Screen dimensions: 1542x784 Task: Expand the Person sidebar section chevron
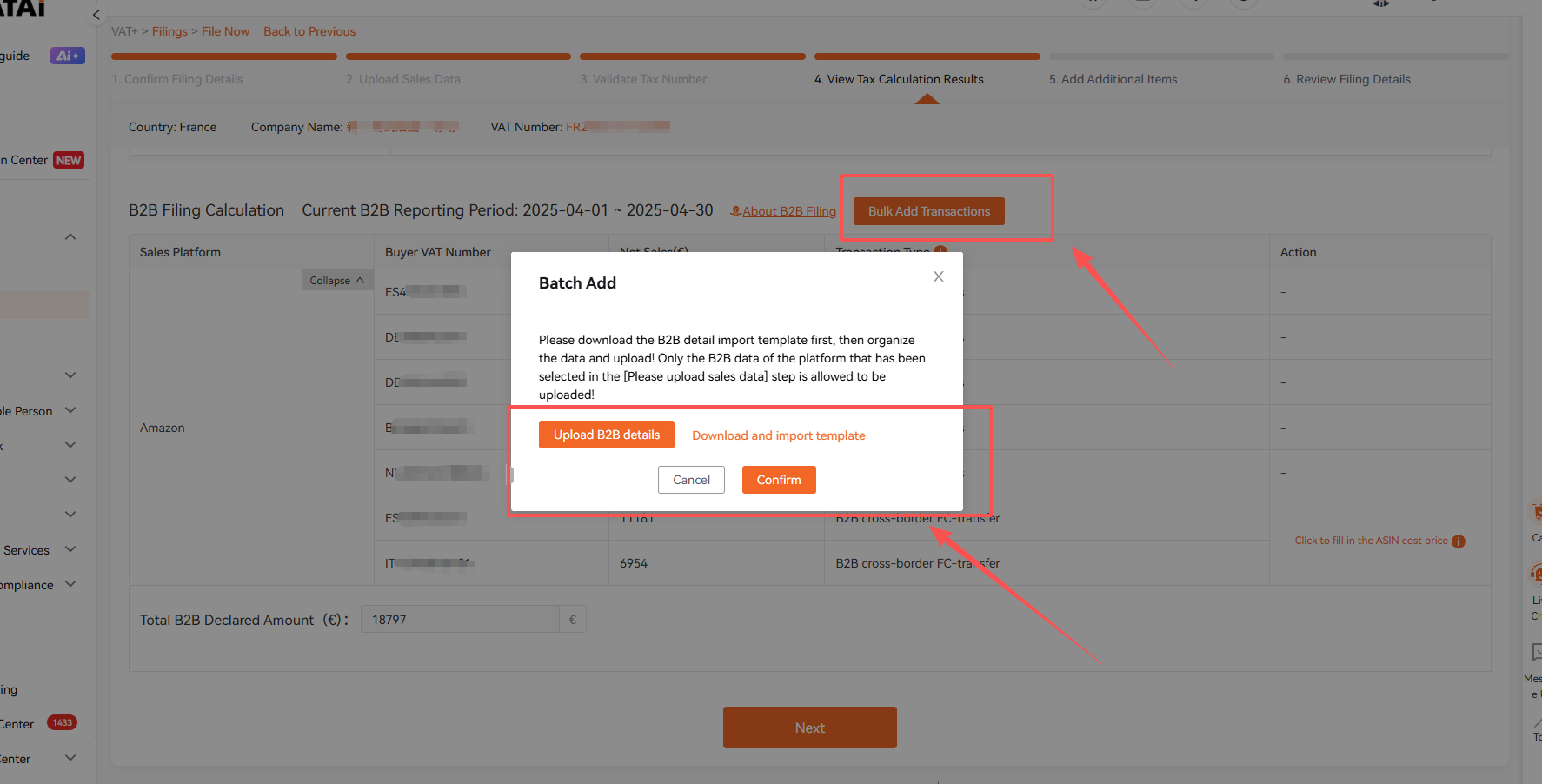[x=70, y=410]
